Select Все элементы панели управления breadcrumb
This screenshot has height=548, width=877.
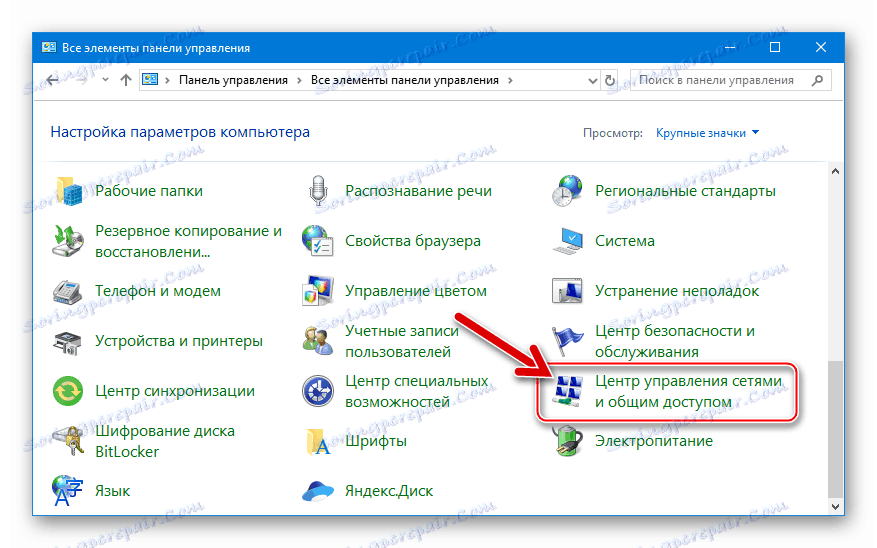(x=404, y=80)
